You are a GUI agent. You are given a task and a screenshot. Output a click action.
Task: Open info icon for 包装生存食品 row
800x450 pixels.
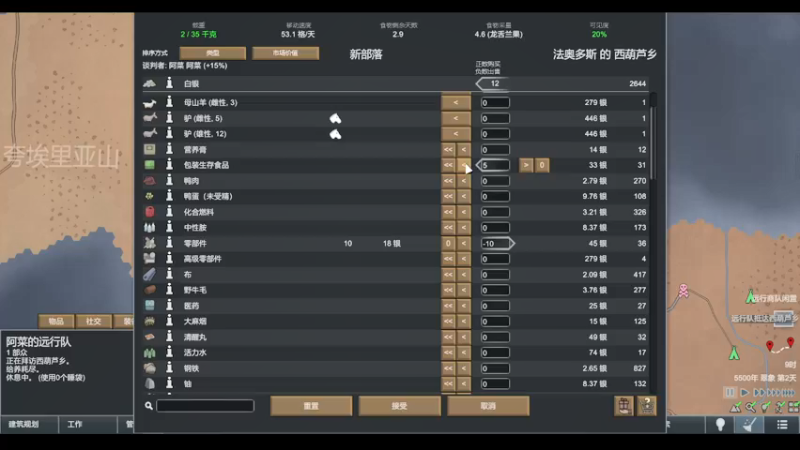click(x=169, y=165)
